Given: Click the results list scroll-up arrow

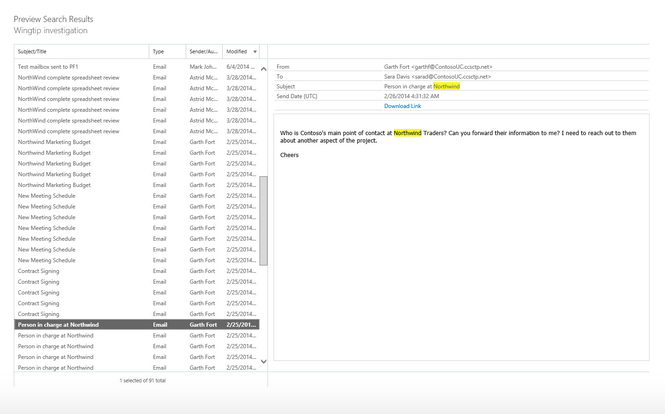Looking at the screenshot, I should click(263, 69).
